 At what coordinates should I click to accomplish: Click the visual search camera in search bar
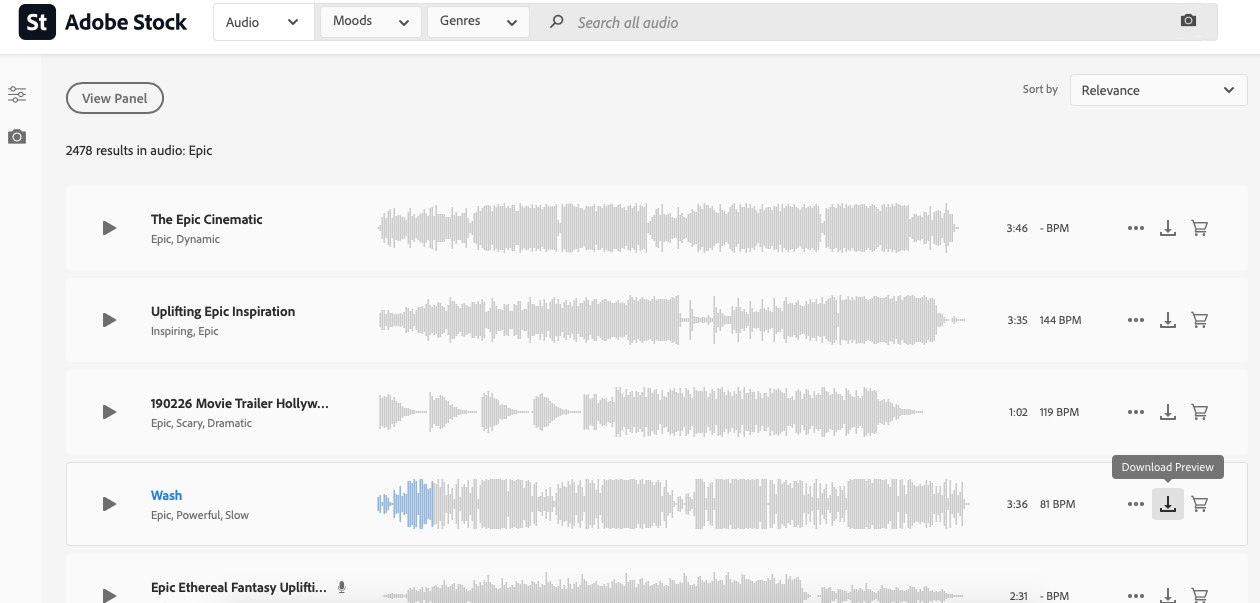[1188, 21]
